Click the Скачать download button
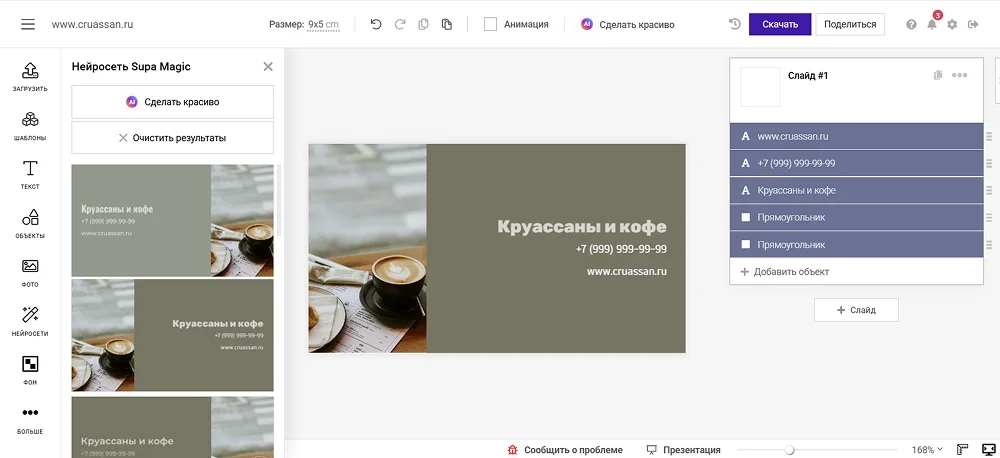This screenshot has height=458, width=1000. (780, 24)
